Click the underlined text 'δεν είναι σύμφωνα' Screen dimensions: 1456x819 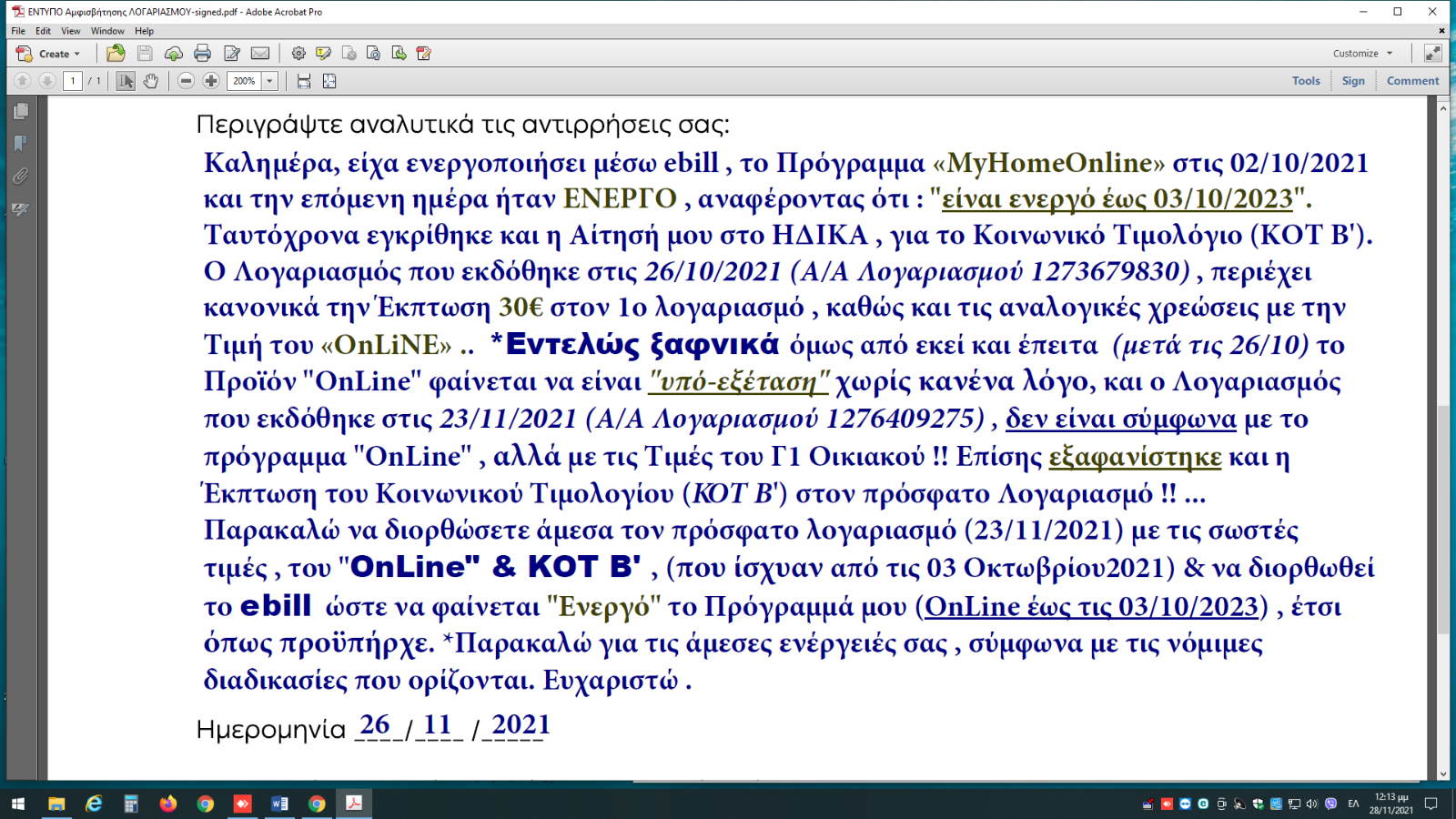click(x=1121, y=419)
